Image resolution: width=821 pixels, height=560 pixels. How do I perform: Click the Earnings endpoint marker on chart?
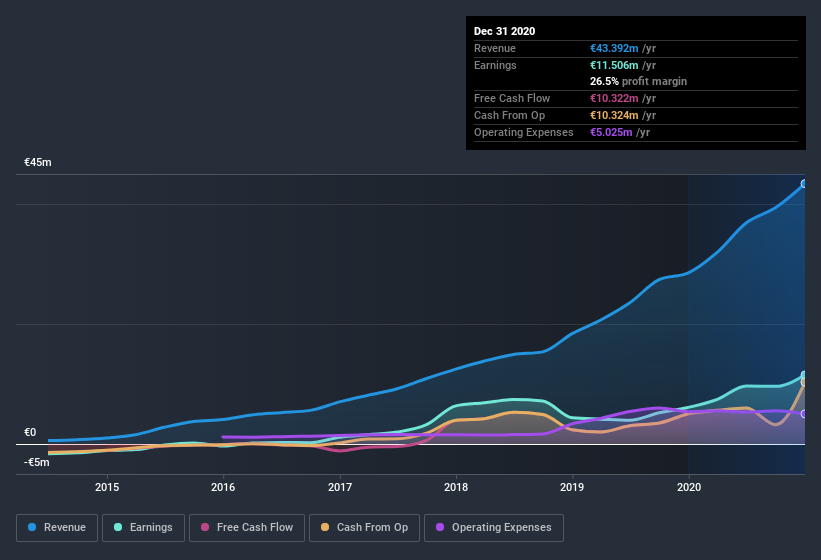pos(804,375)
